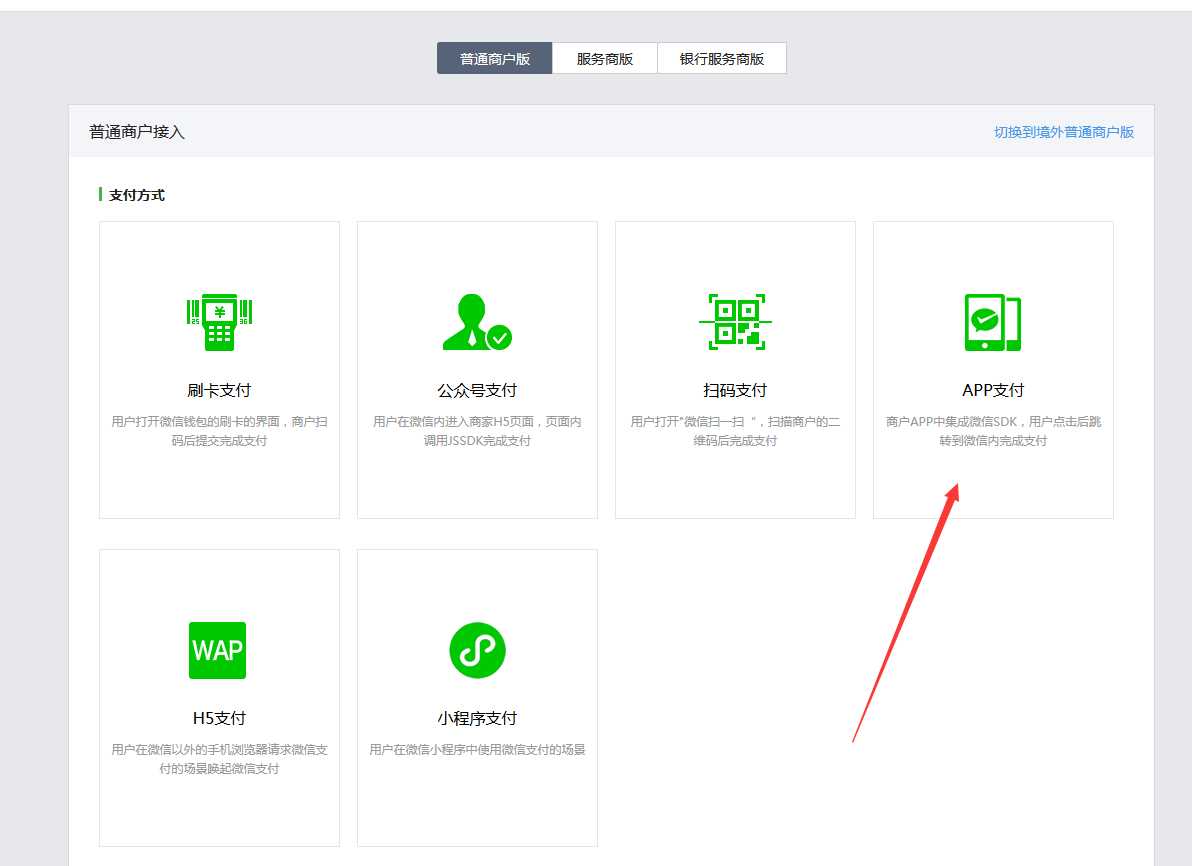This screenshot has width=1192, height=866.
Task: Click the APP支付 SDK description text
Action: pos(993,431)
